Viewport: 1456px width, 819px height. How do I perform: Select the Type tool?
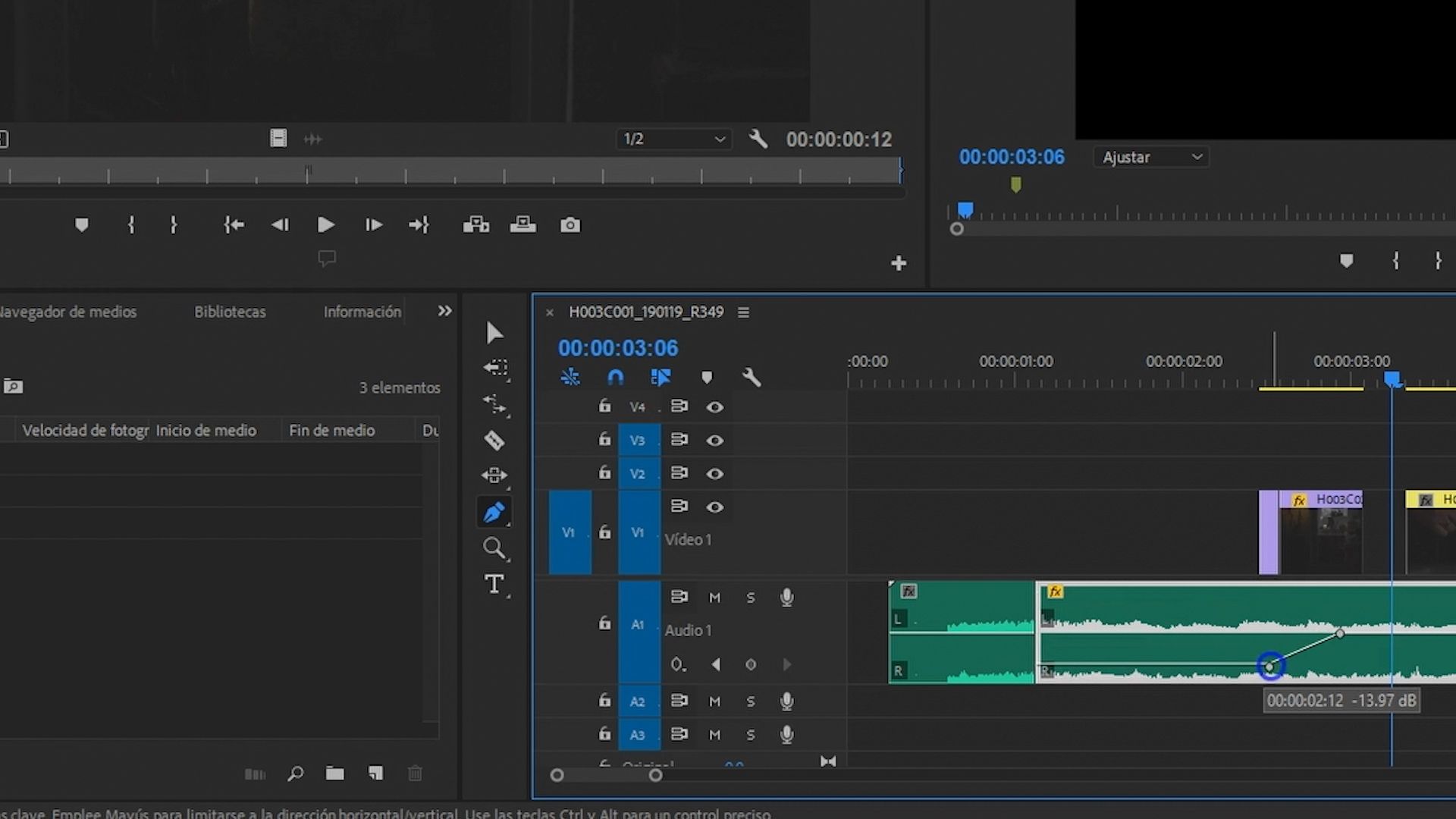click(x=494, y=584)
